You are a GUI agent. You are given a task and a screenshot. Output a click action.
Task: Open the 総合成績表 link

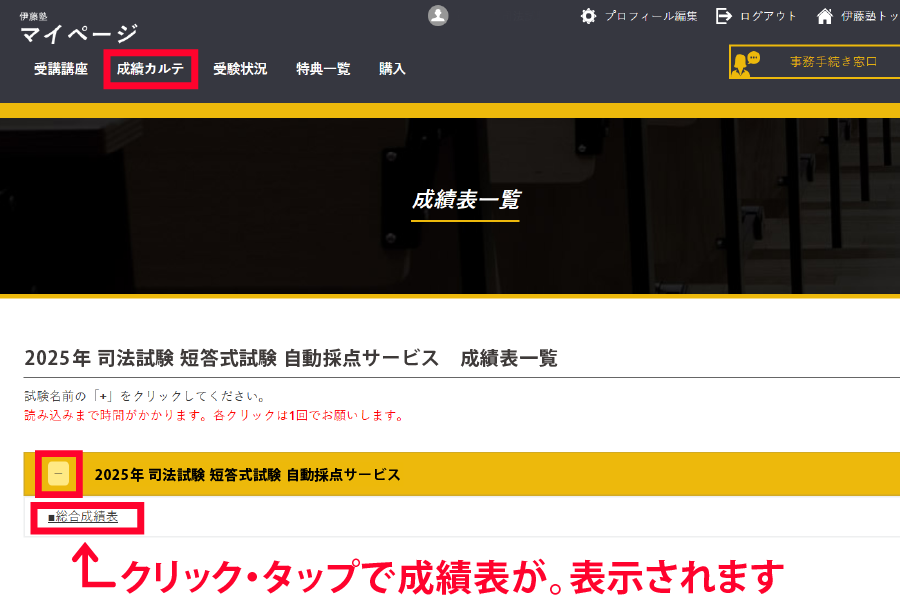point(83,517)
